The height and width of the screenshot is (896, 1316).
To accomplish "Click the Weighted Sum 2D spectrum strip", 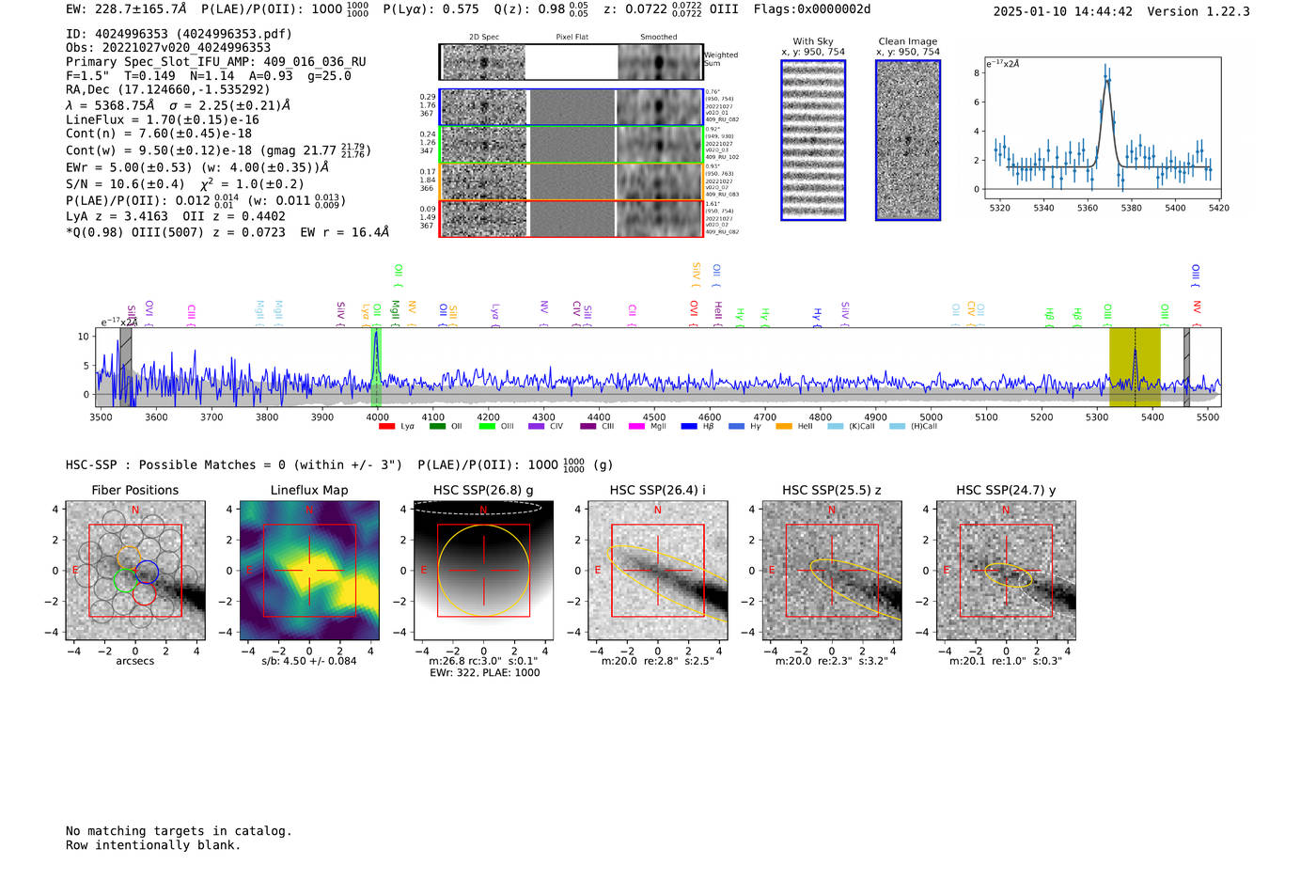I will 572,62.
